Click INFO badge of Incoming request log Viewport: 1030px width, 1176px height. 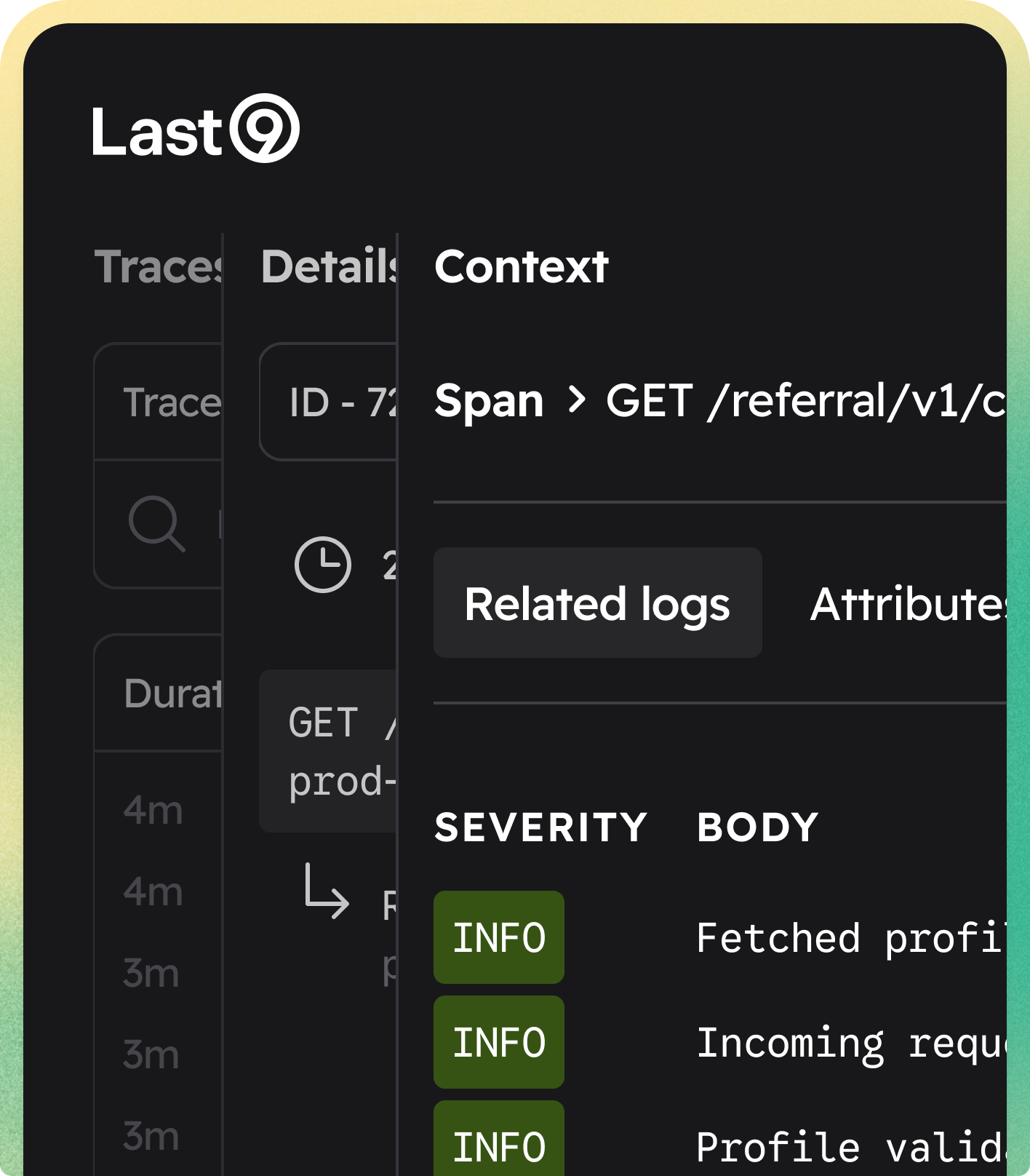(499, 1042)
